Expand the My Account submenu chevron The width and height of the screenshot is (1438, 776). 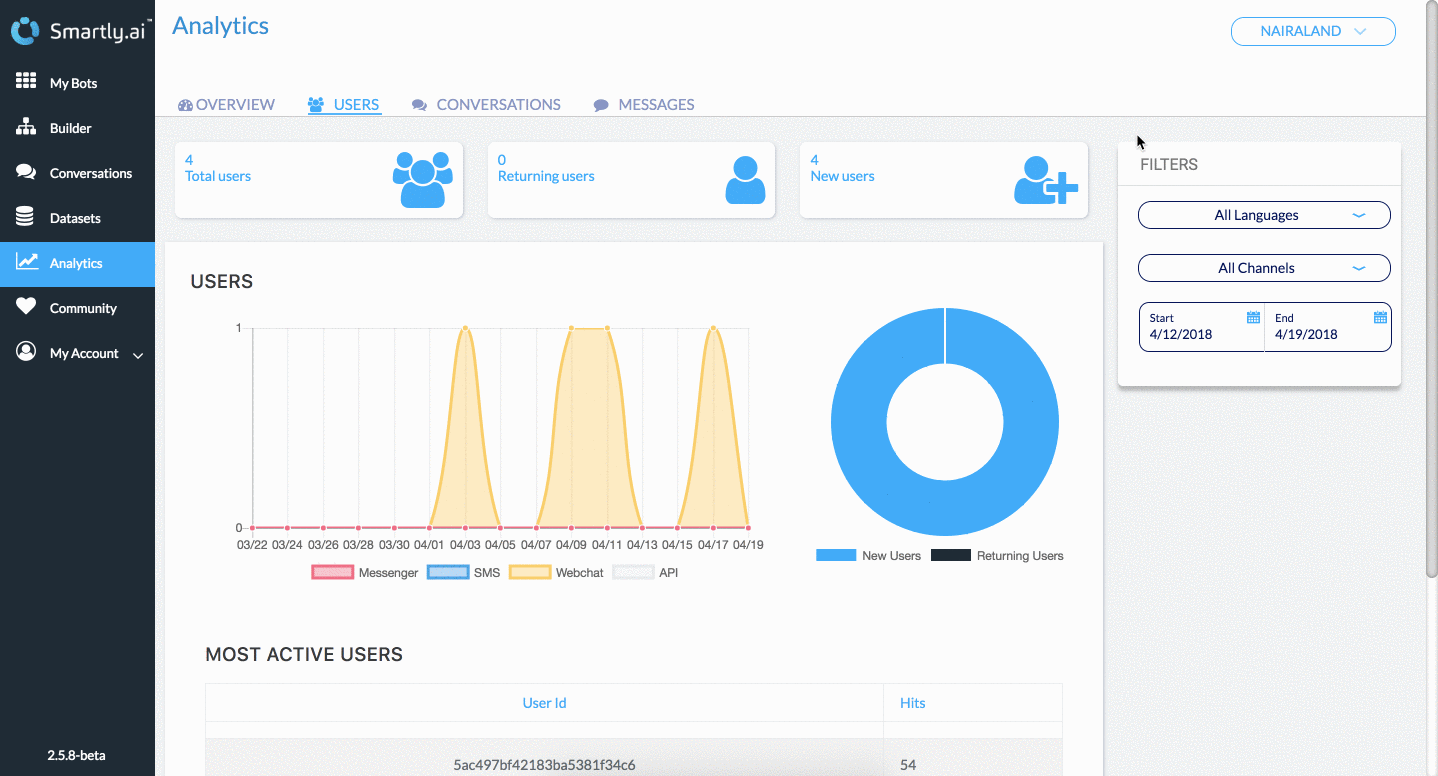pyautogui.click(x=138, y=355)
